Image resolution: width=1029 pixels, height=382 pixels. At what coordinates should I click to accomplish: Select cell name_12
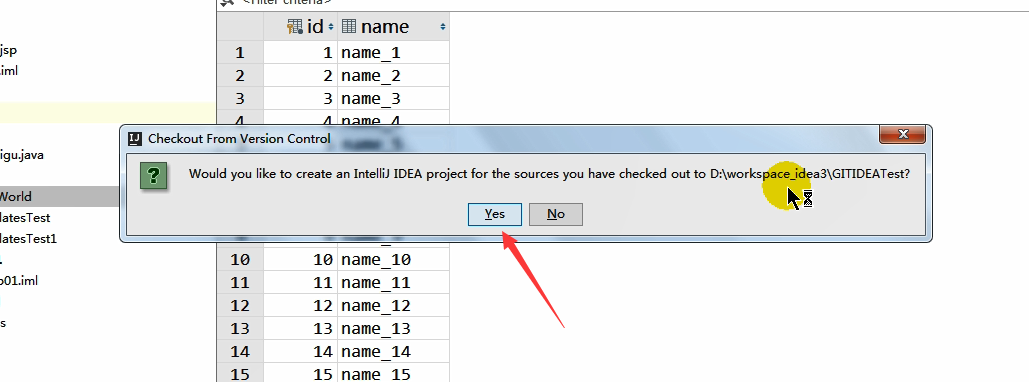(393, 306)
